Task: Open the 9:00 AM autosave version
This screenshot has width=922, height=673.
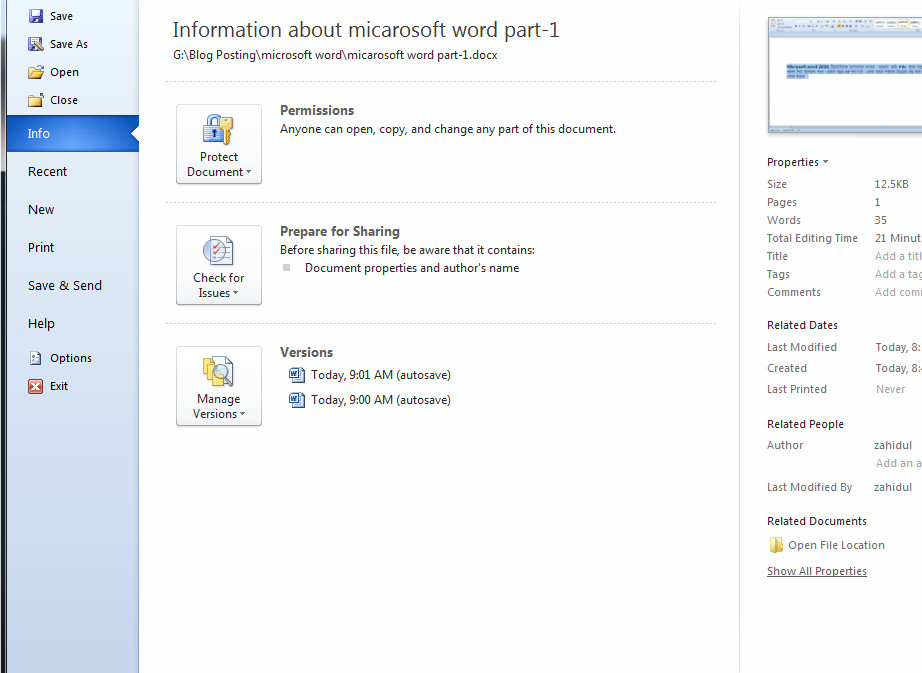Action: coord(380,400)
